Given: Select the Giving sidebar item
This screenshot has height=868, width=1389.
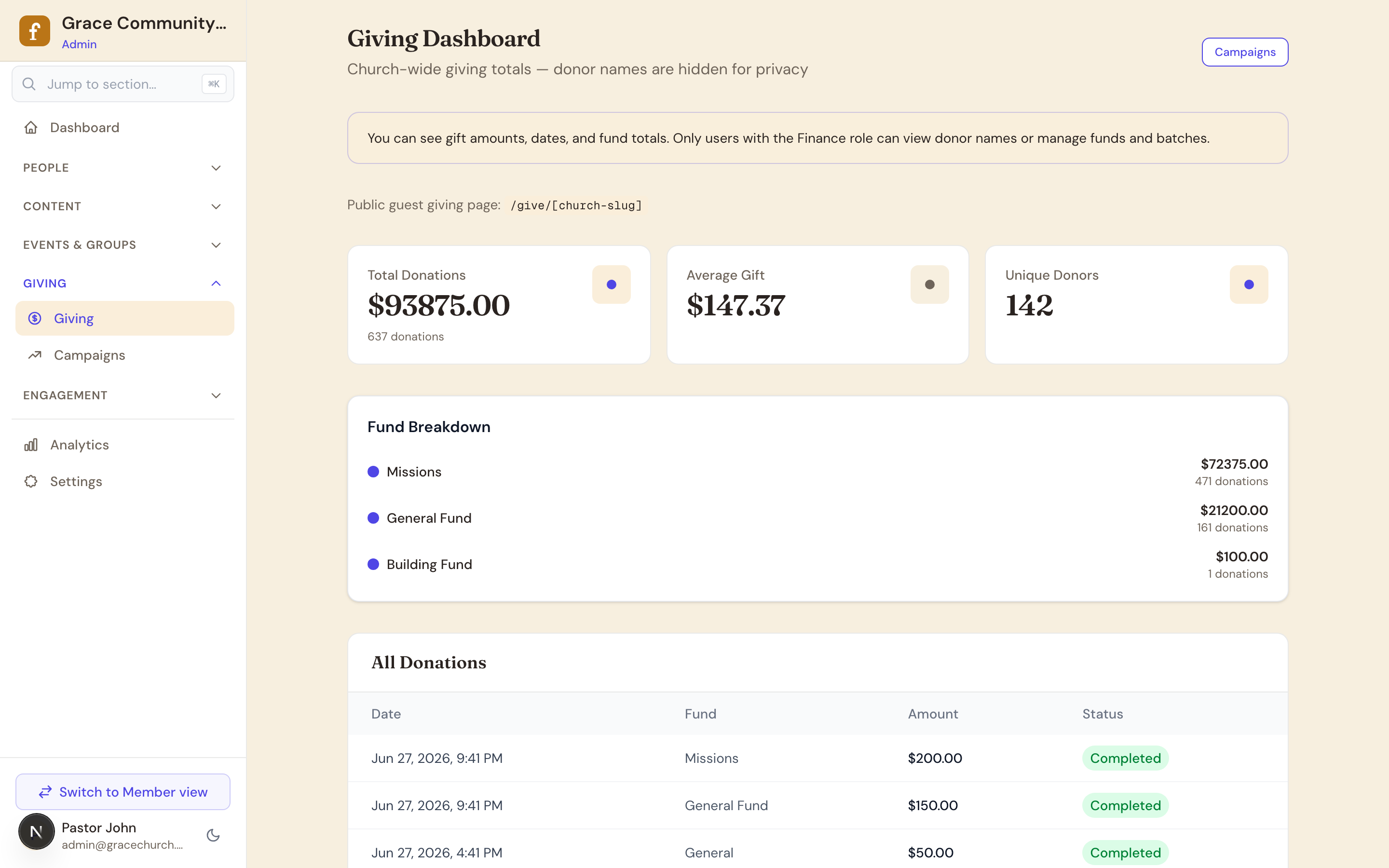Looking at the screenshot, I should click(124, 318).
